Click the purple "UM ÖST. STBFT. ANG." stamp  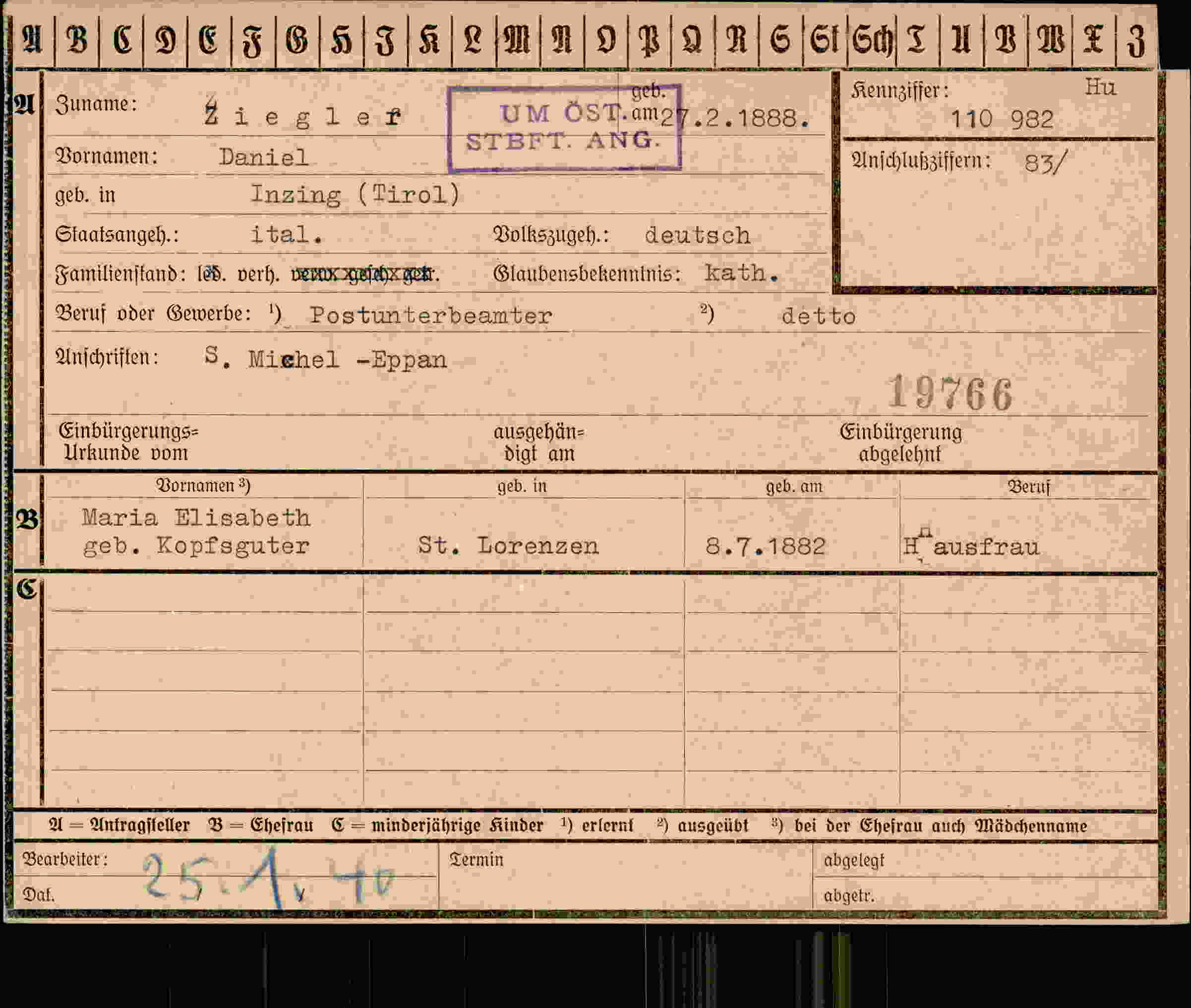(565, 128)
